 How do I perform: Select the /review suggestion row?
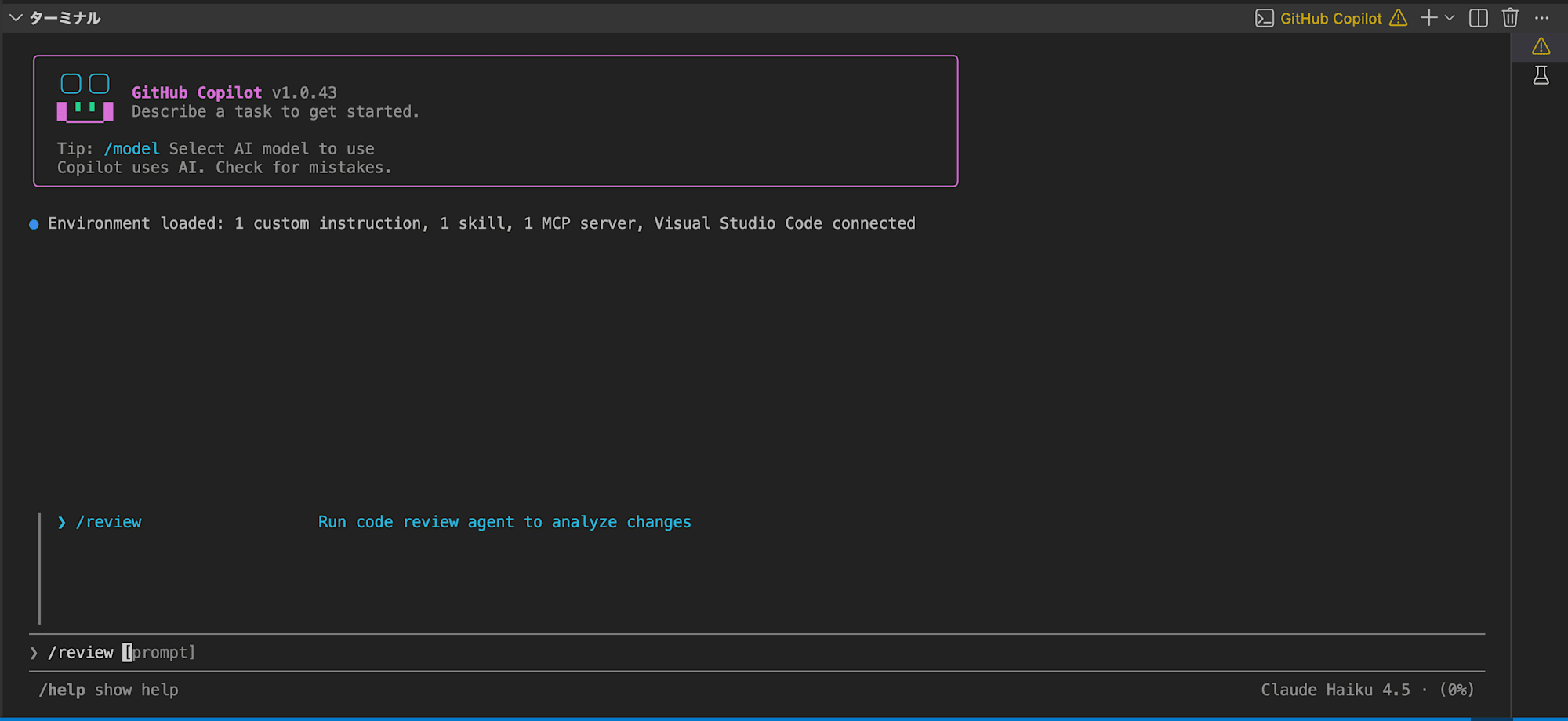point(375,522)
